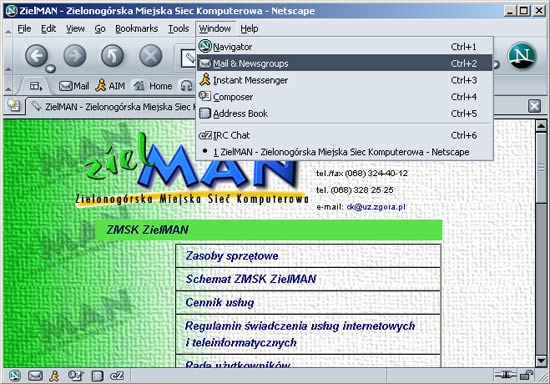Choose Mail & Newsgroups from Window menu

pyautogui.click(x=344, y=63)
